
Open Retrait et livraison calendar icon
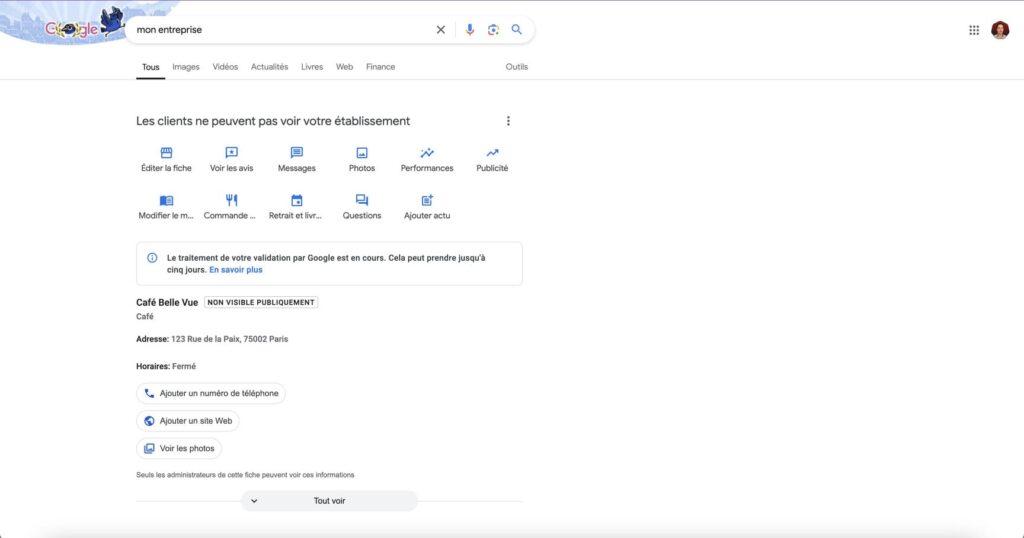[296, 200]
